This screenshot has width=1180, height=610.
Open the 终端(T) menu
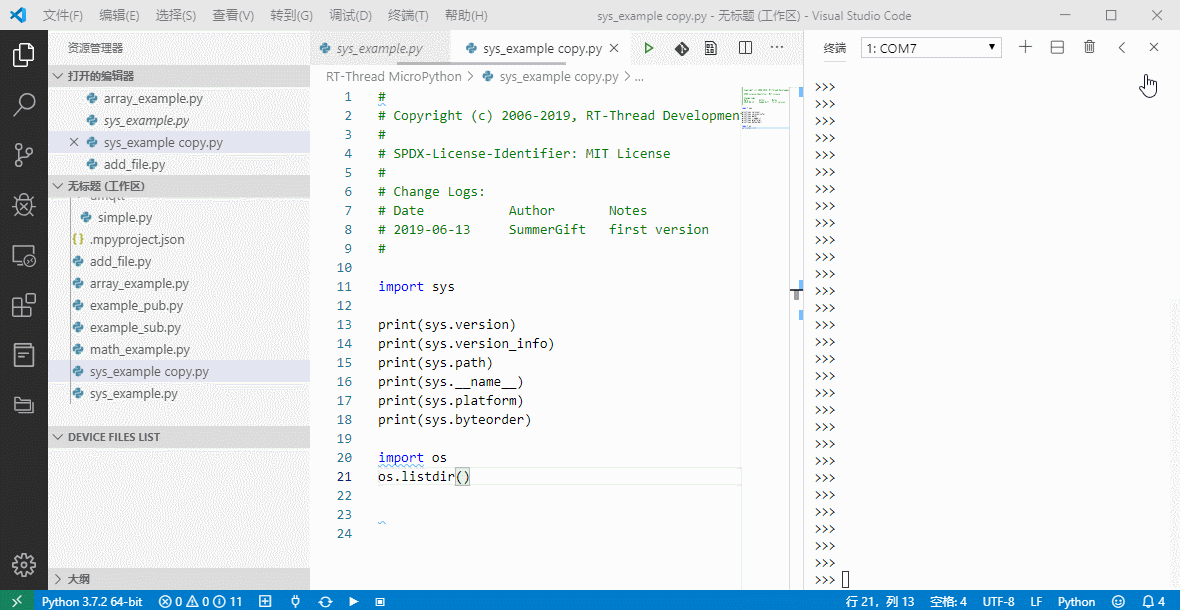(x=407, y=16)
